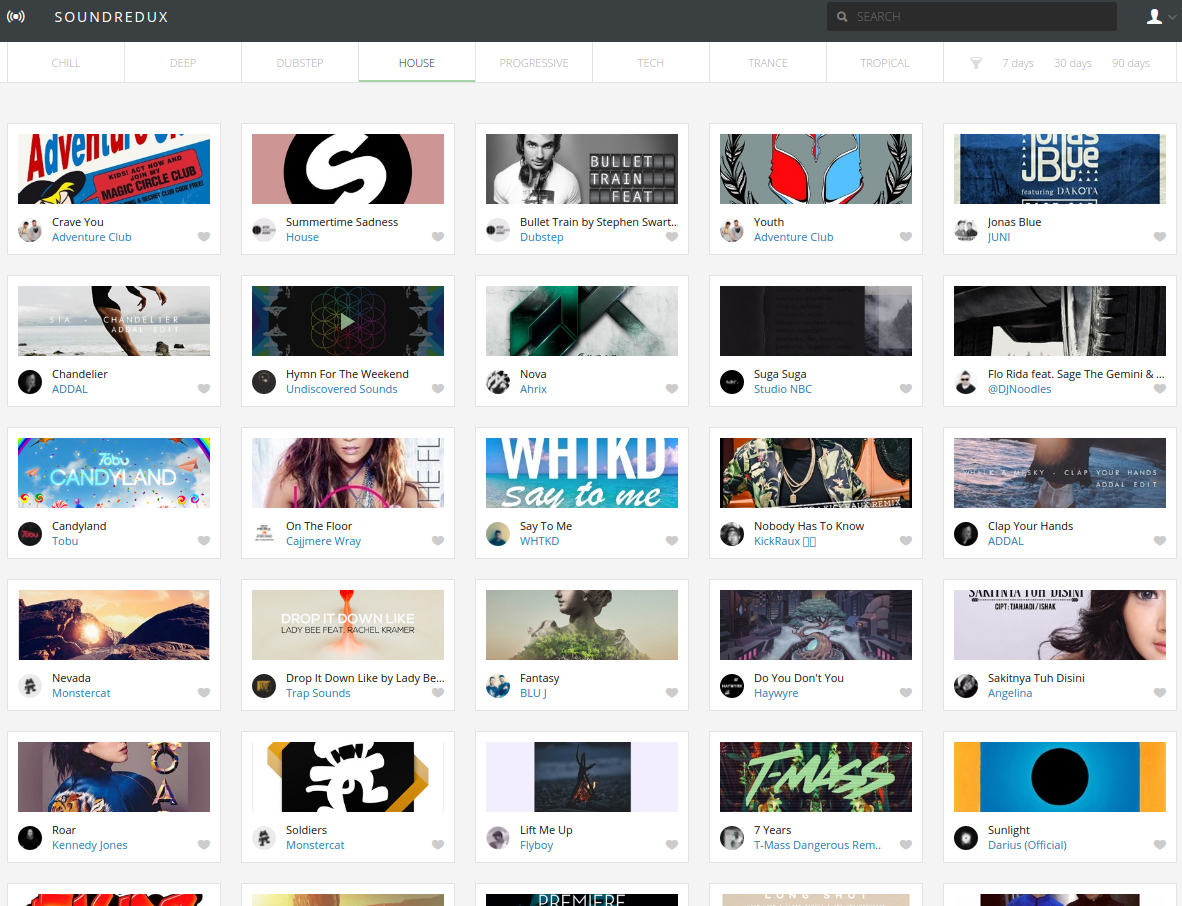This screenshot has width=1182, height=906.
Task: Heart the Chandelier track
Action: (x=204, y=389)
